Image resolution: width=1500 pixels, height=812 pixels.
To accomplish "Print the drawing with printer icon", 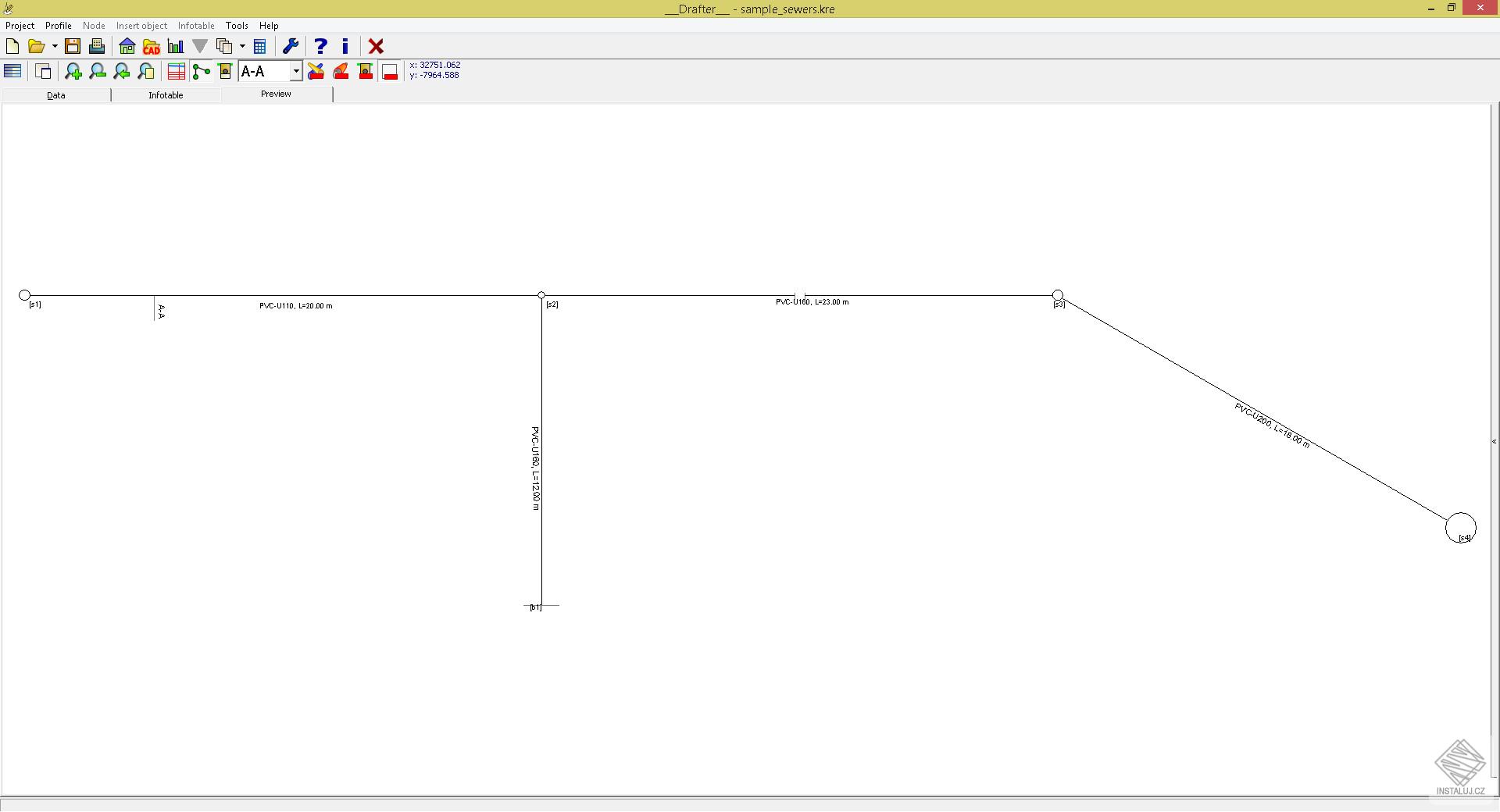I will pyautogui.click(x=97, y=46).
